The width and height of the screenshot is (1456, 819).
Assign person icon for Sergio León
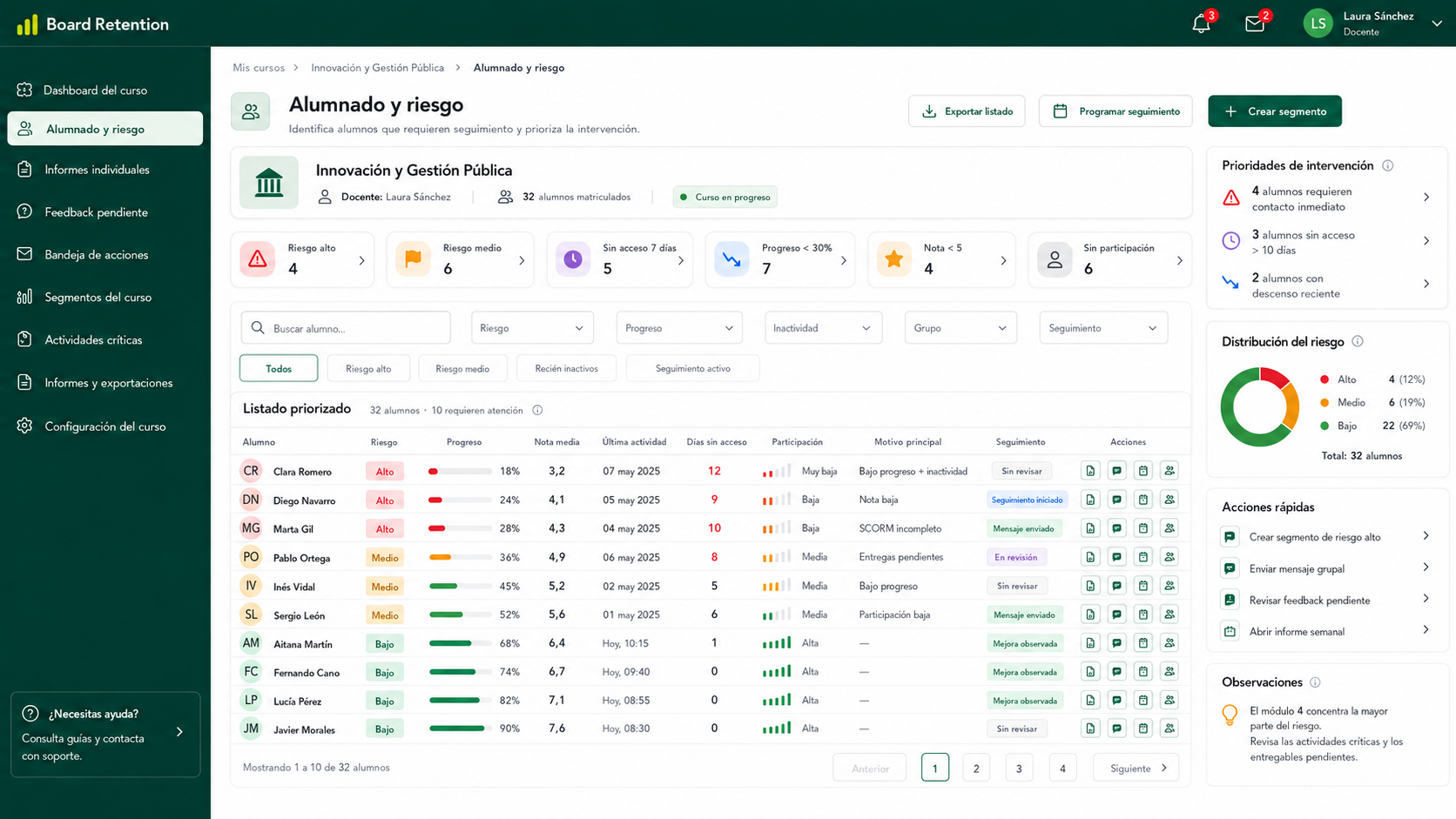click(1170, 614)
